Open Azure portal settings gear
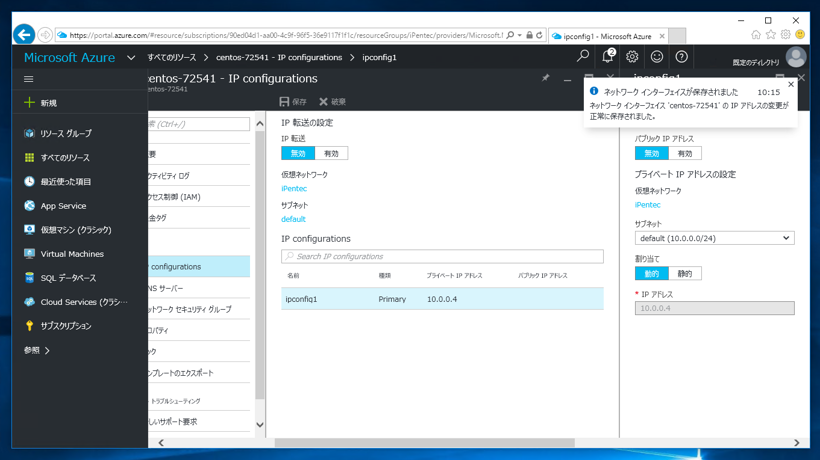 pos(632,56)
